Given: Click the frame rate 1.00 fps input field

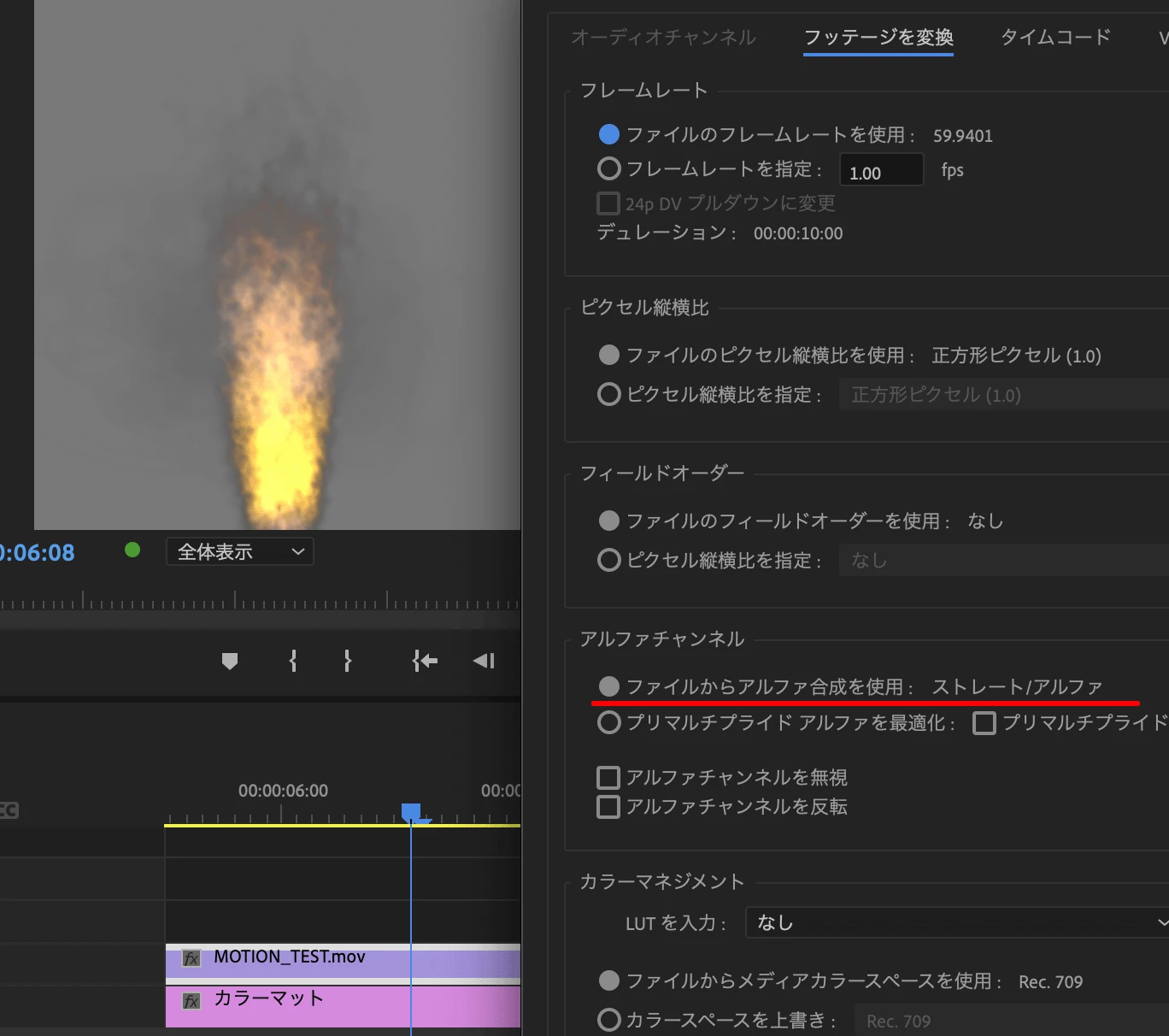Looking at the screenshot, I should point(881,170).
